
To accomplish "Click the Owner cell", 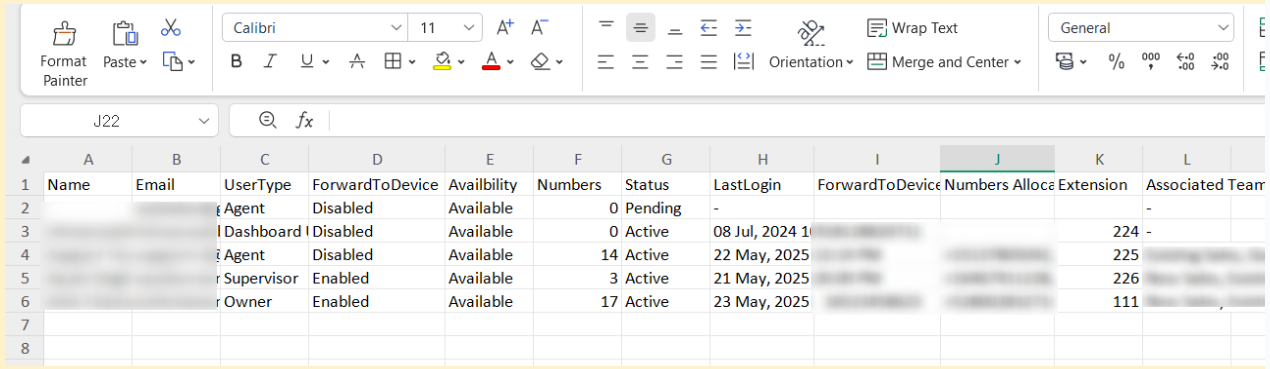I will 265,301.
